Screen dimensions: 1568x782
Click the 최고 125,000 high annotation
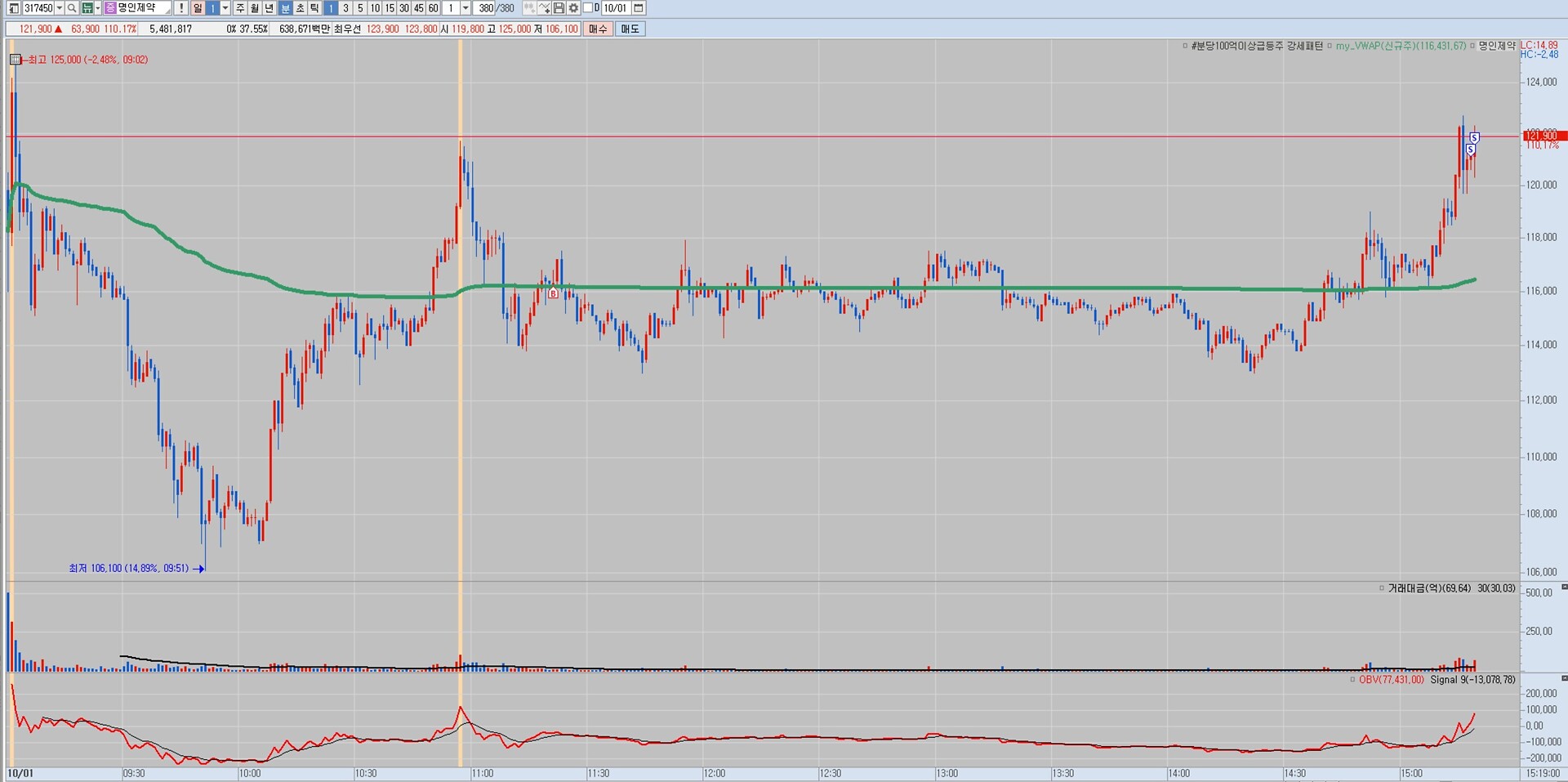[87, 60]
